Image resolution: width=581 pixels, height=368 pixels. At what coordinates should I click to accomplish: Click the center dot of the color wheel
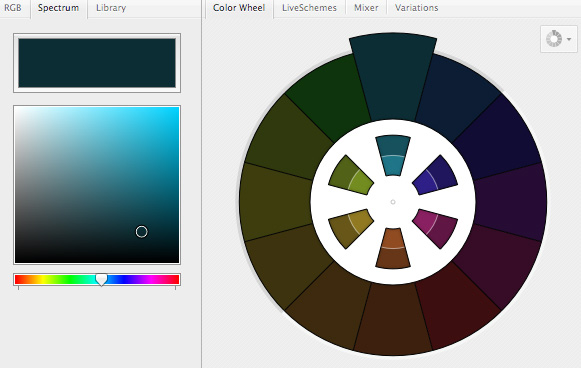pyautogui.click(x=393, y=202)
